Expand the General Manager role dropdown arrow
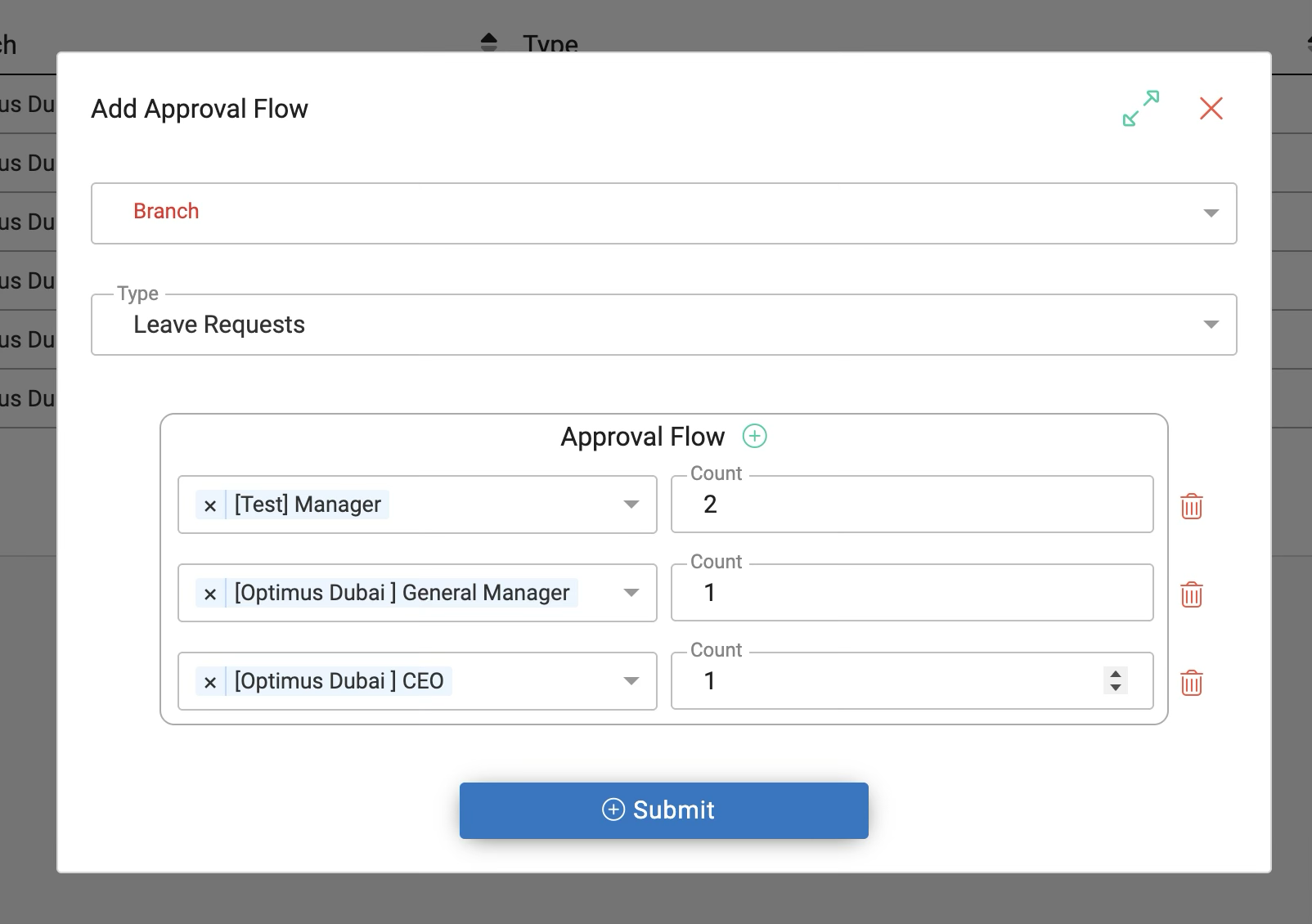Viewport: 1312px width, 924px height. [x=631, y=593]
